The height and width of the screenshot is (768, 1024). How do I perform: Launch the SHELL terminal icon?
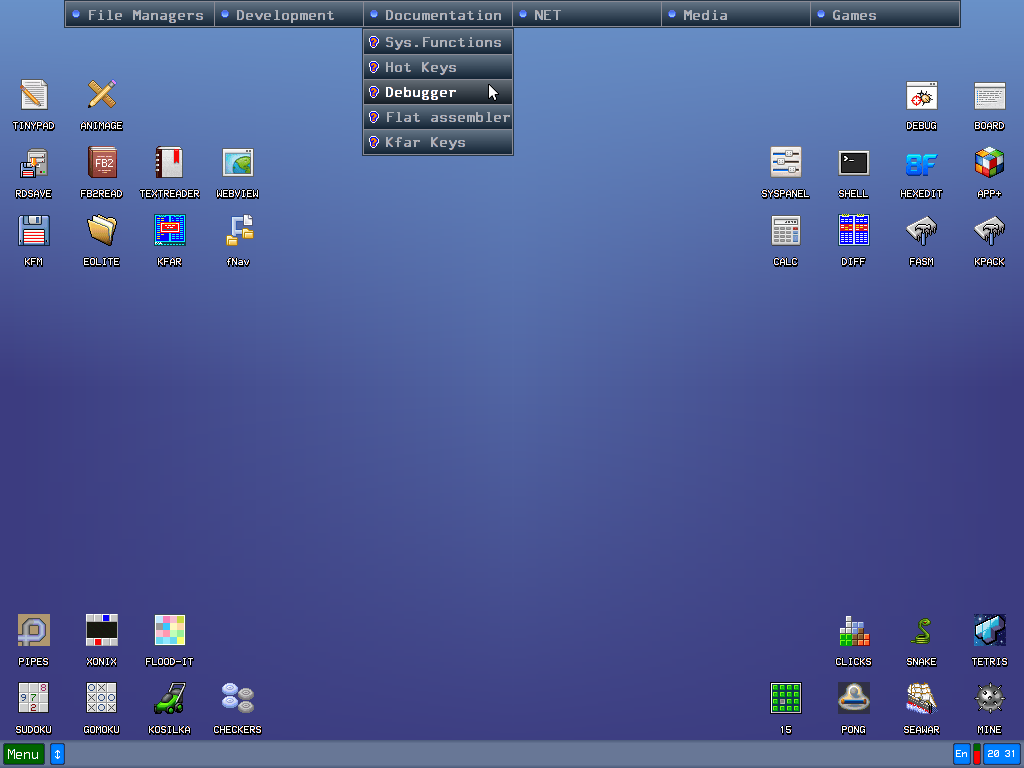point(853,163)
